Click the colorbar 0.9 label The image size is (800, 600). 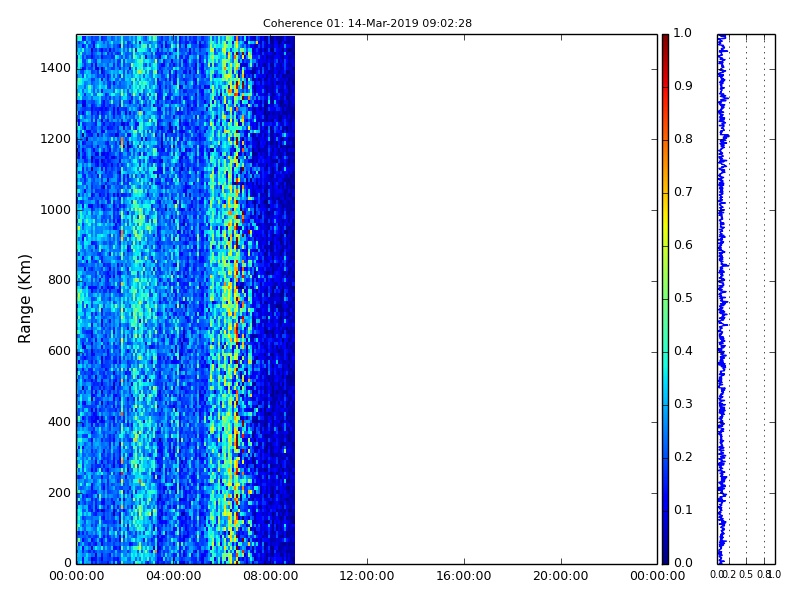pos(683,86)
